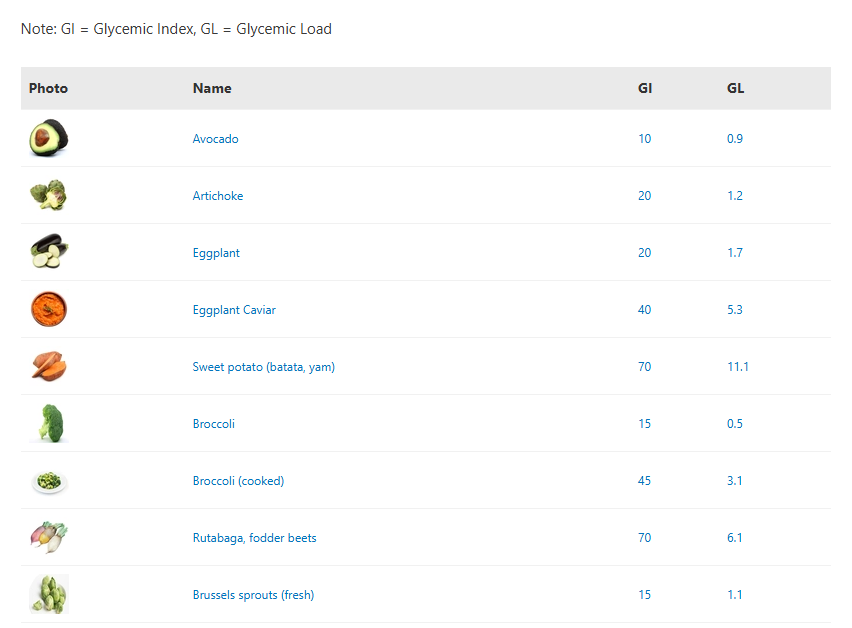Select Rutabaga, fodder beets link
Image resolution: width=852 pixels, height=628 pixels.
pyautogui.click(x=254, y=538)
